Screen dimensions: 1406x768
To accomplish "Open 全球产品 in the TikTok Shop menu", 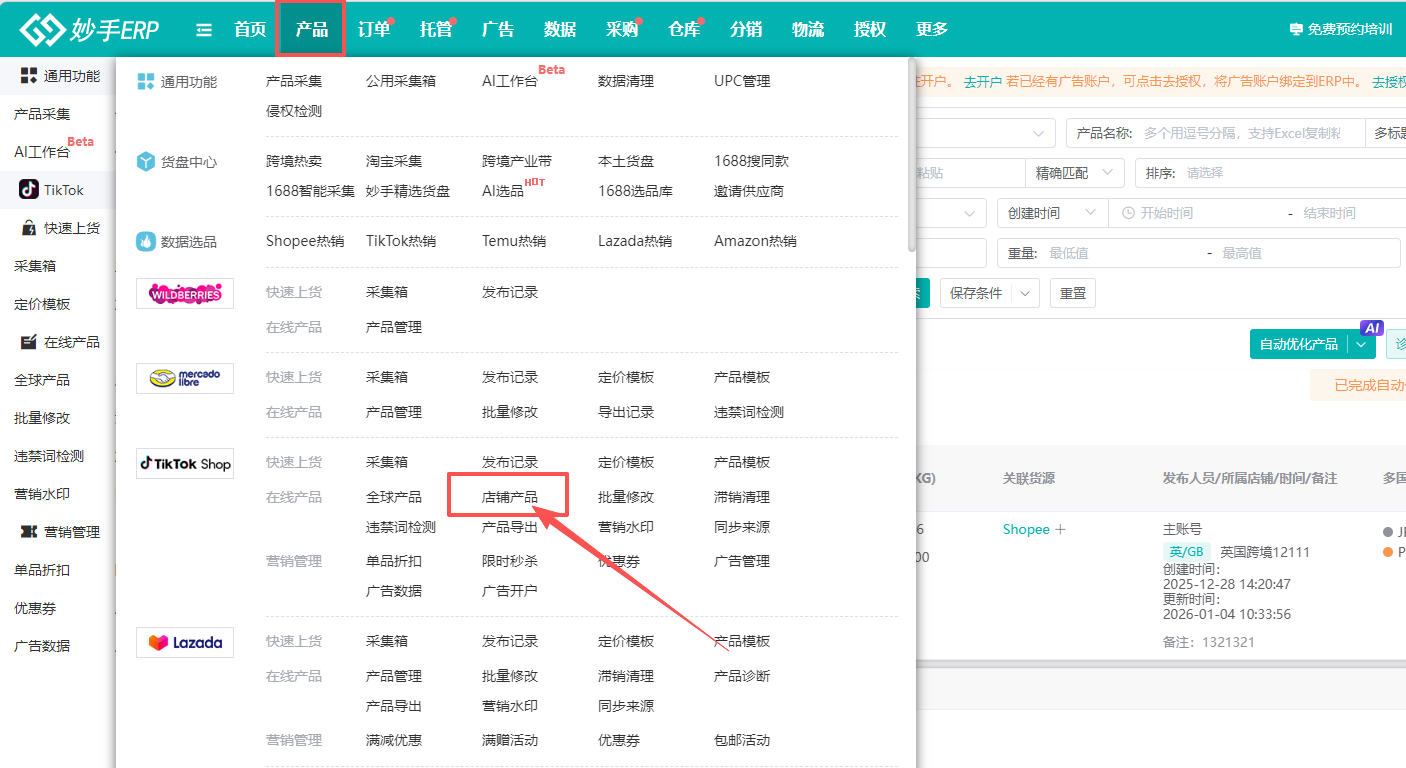I will click(393, 497).
